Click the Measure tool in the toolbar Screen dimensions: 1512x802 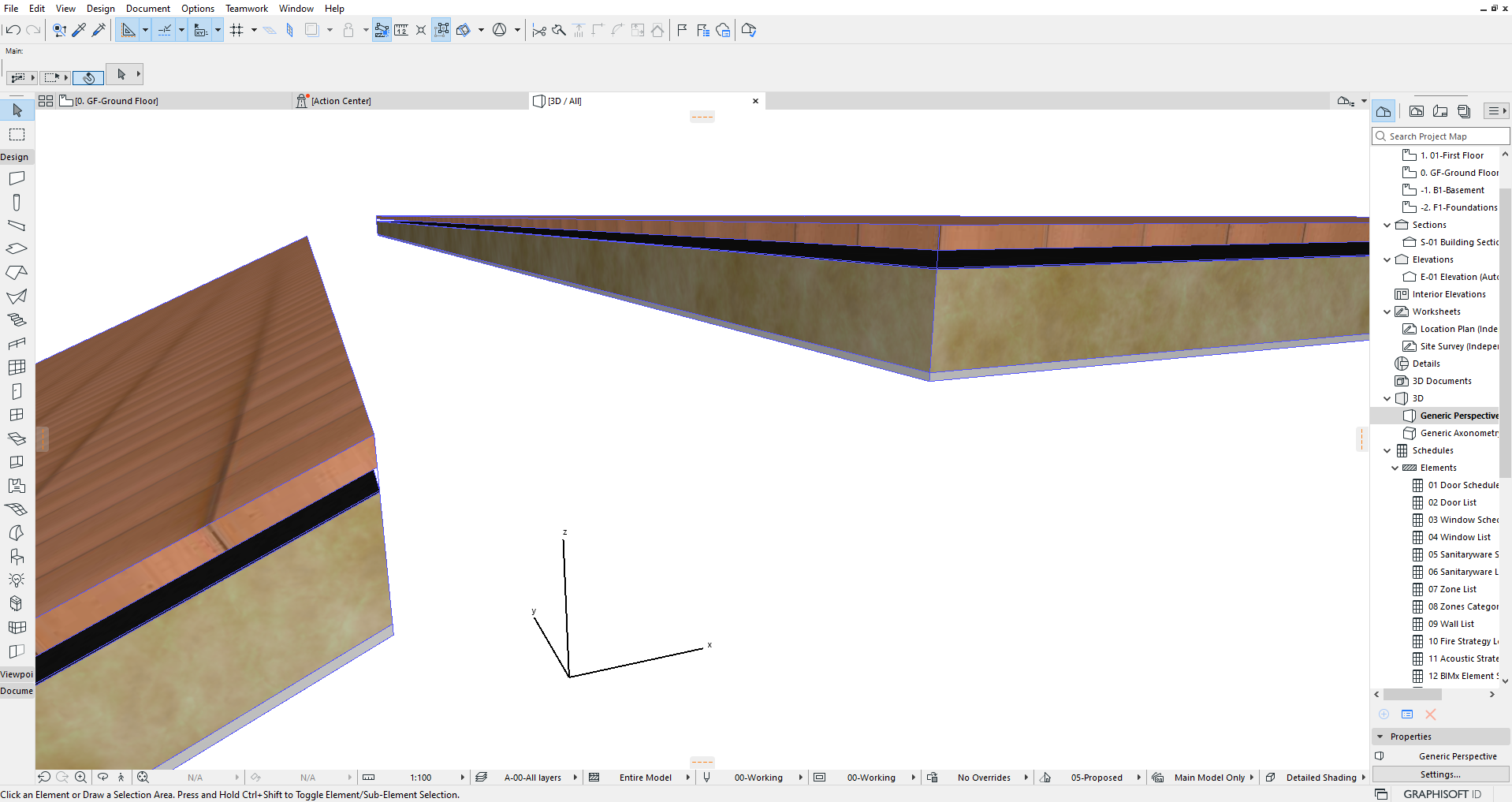(x=401, y=29)
